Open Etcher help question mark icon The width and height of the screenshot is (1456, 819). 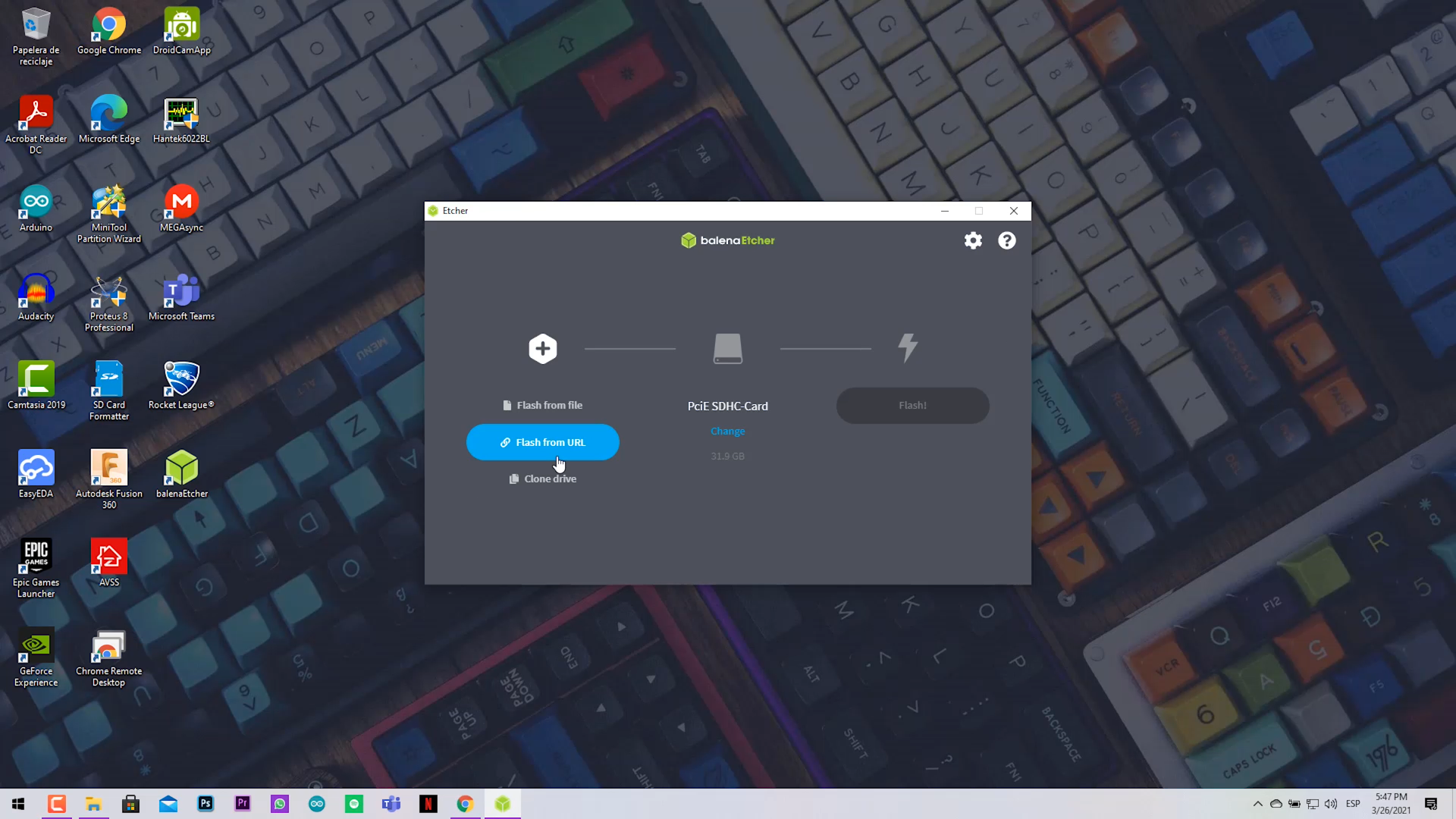1006,240
